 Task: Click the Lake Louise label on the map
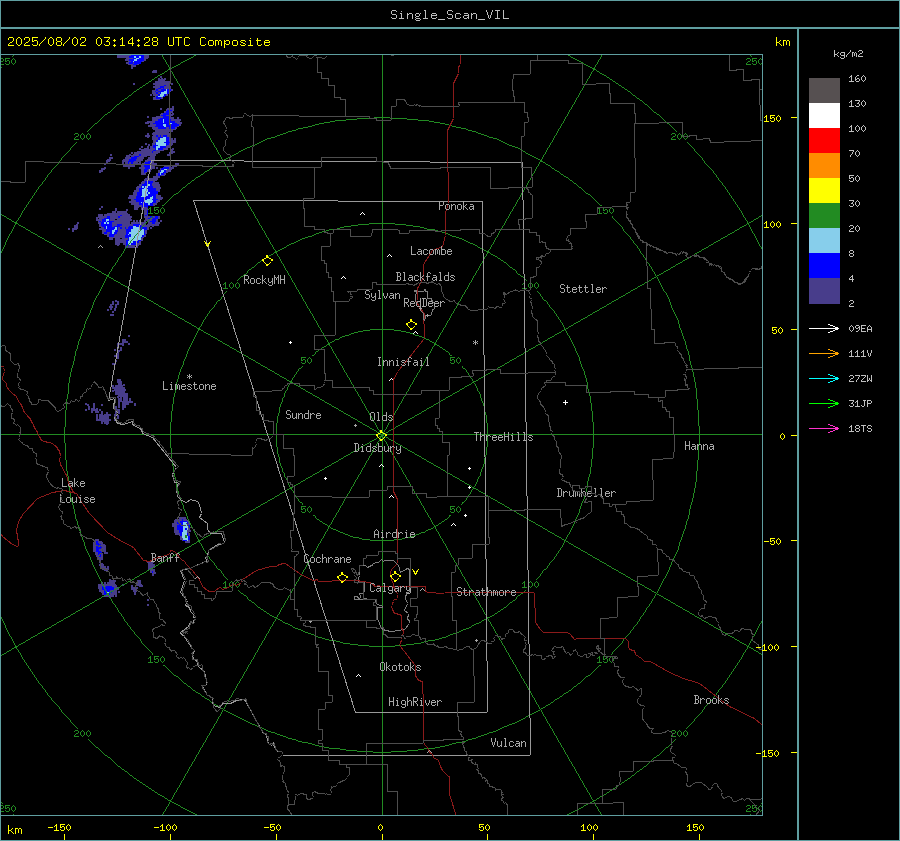click(x=77, y=491)
